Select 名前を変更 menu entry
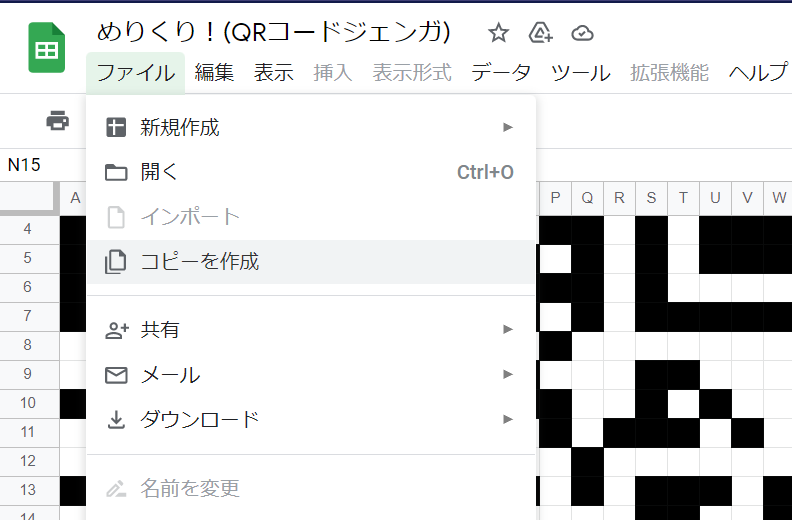The image size is (792, 520). pos(311,488)
